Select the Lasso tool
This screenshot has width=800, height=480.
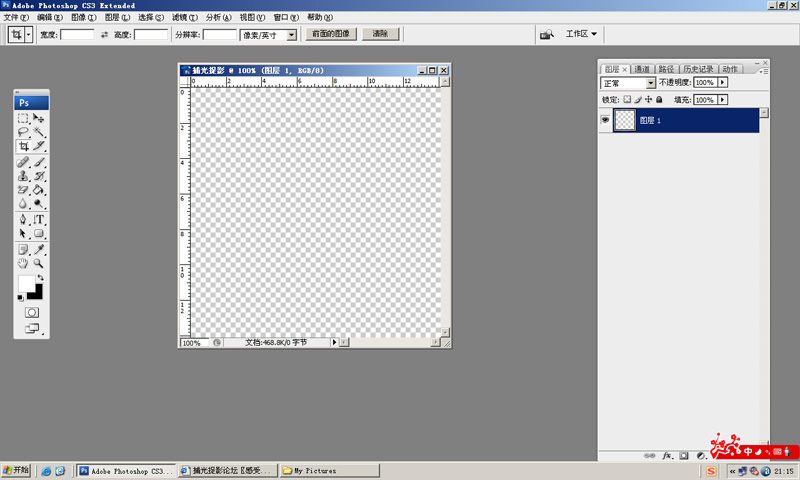tap(23, 132)
